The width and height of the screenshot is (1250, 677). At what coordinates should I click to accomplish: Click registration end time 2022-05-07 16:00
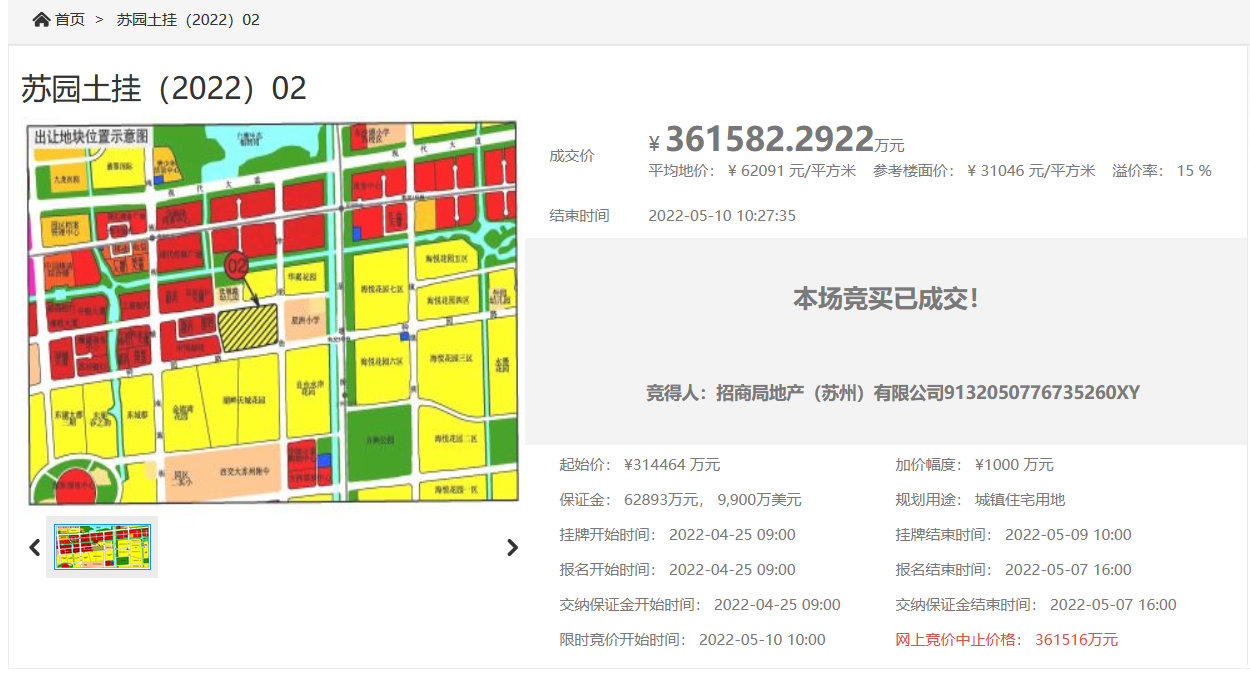1068,570
